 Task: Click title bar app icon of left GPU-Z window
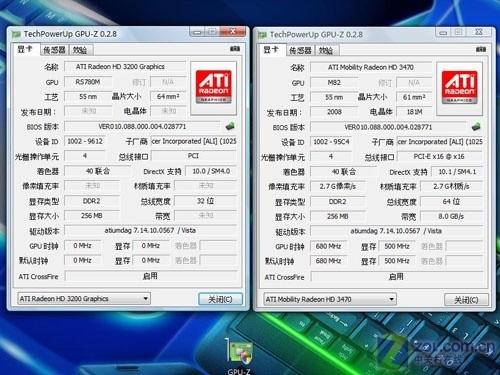point(16,34)
